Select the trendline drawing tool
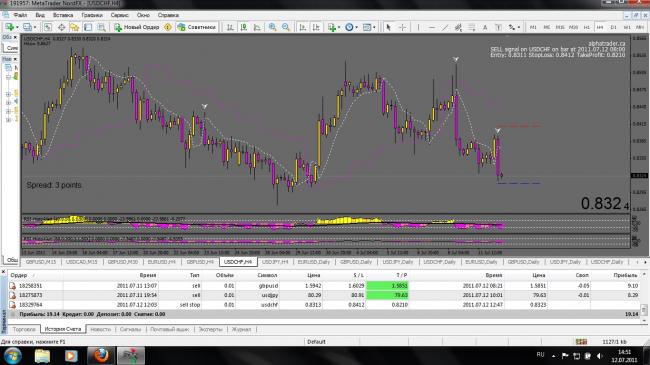The image size is (650, 365). coord(445,27)
